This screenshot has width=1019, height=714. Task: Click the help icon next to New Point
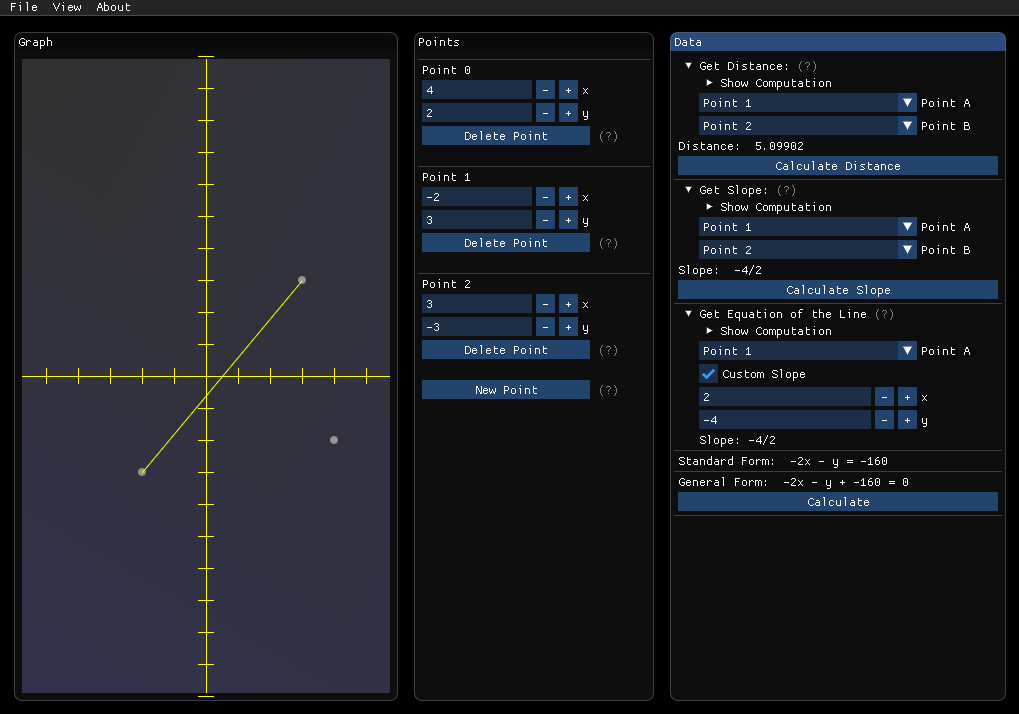tap(607, 389)
